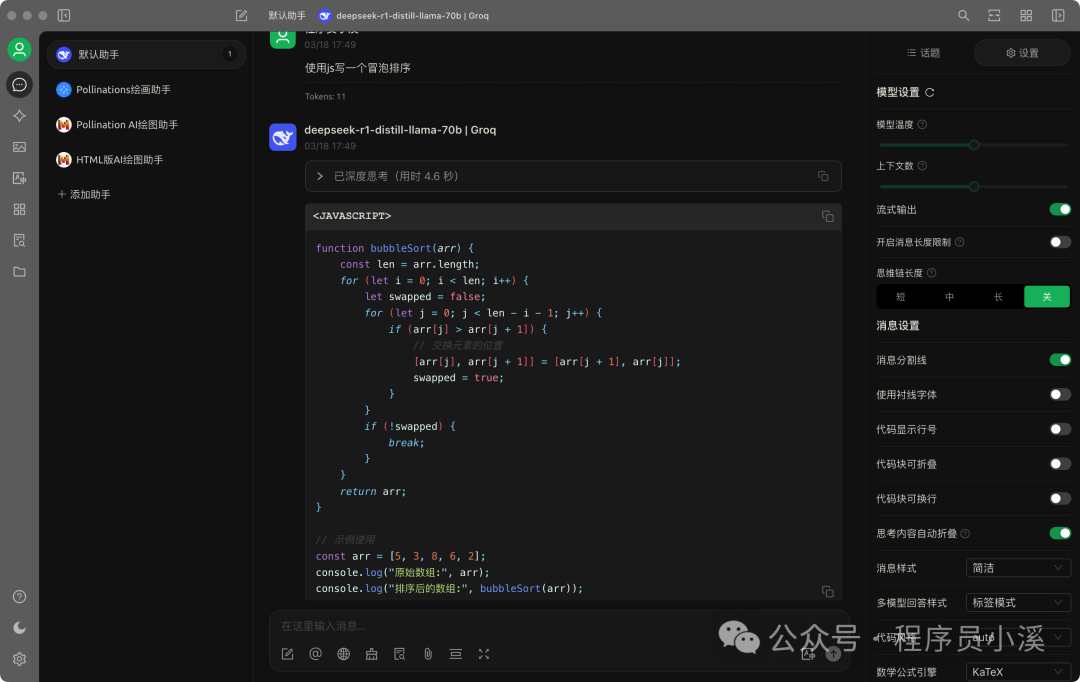Copy code using bottom copy icon
The width and height of the screenshot is (1080, 682).
[x=828, y=592]
